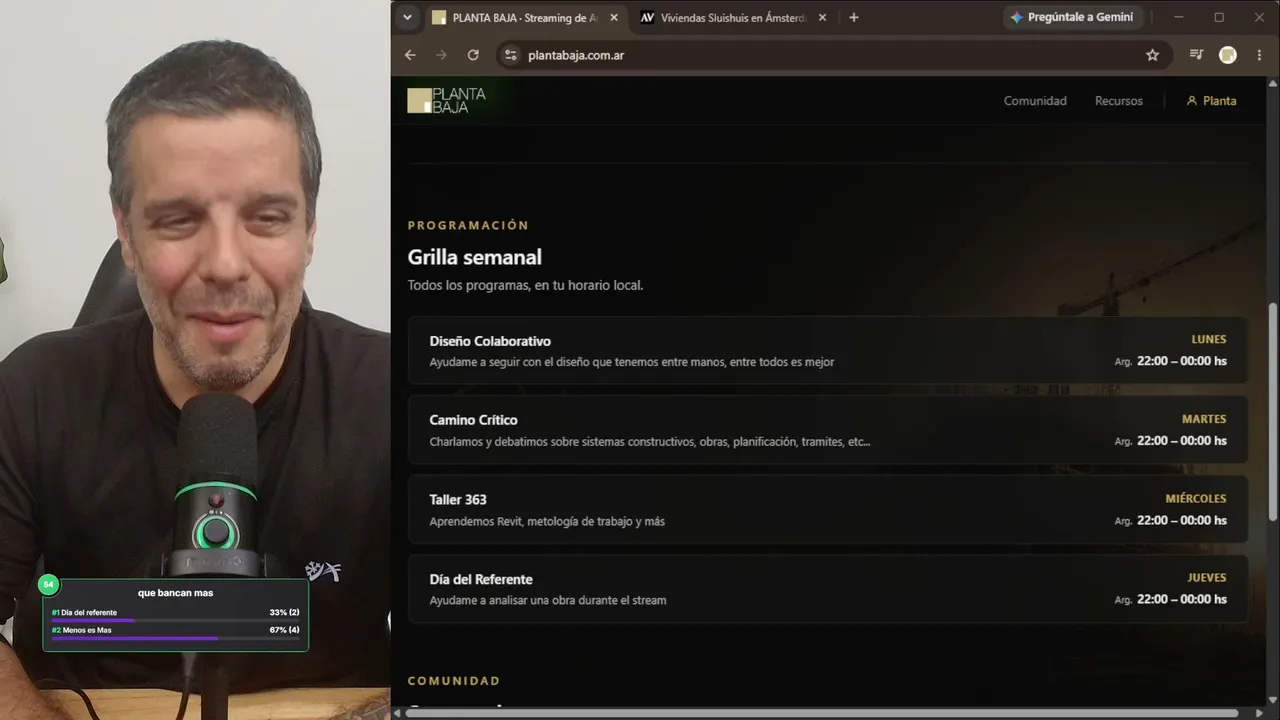Screen dimensions: 1280x720
Task: Click the 'MIÉRCOLES' day label
Action: point(1196,498)
